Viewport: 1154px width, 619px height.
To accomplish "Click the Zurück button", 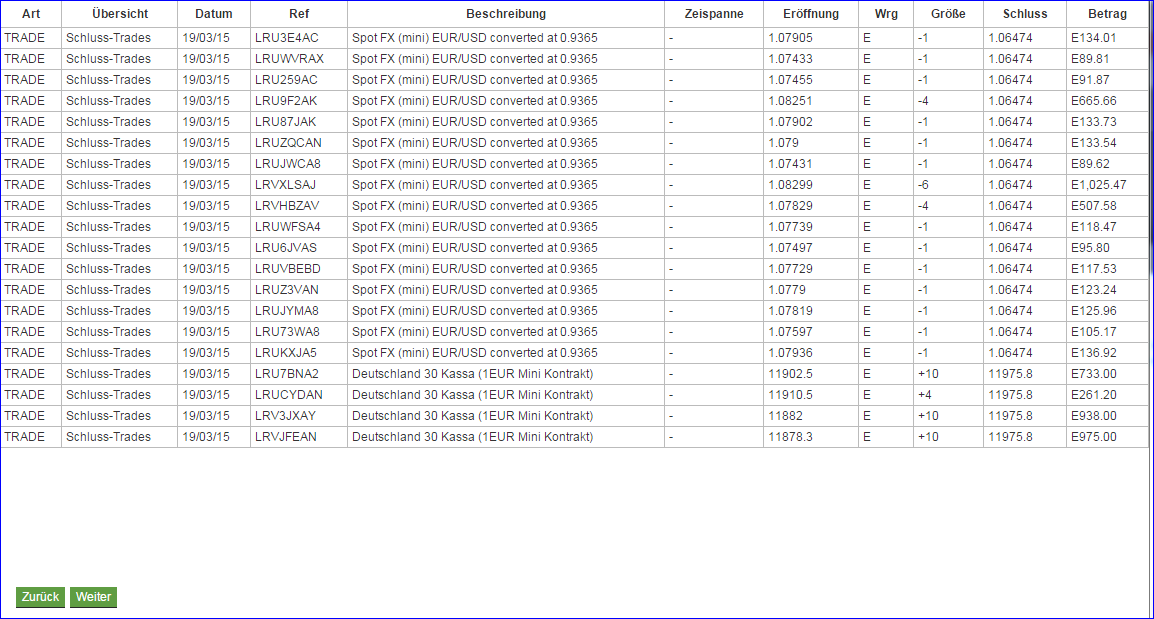I will pyautogui.click(x=40, y=597).
